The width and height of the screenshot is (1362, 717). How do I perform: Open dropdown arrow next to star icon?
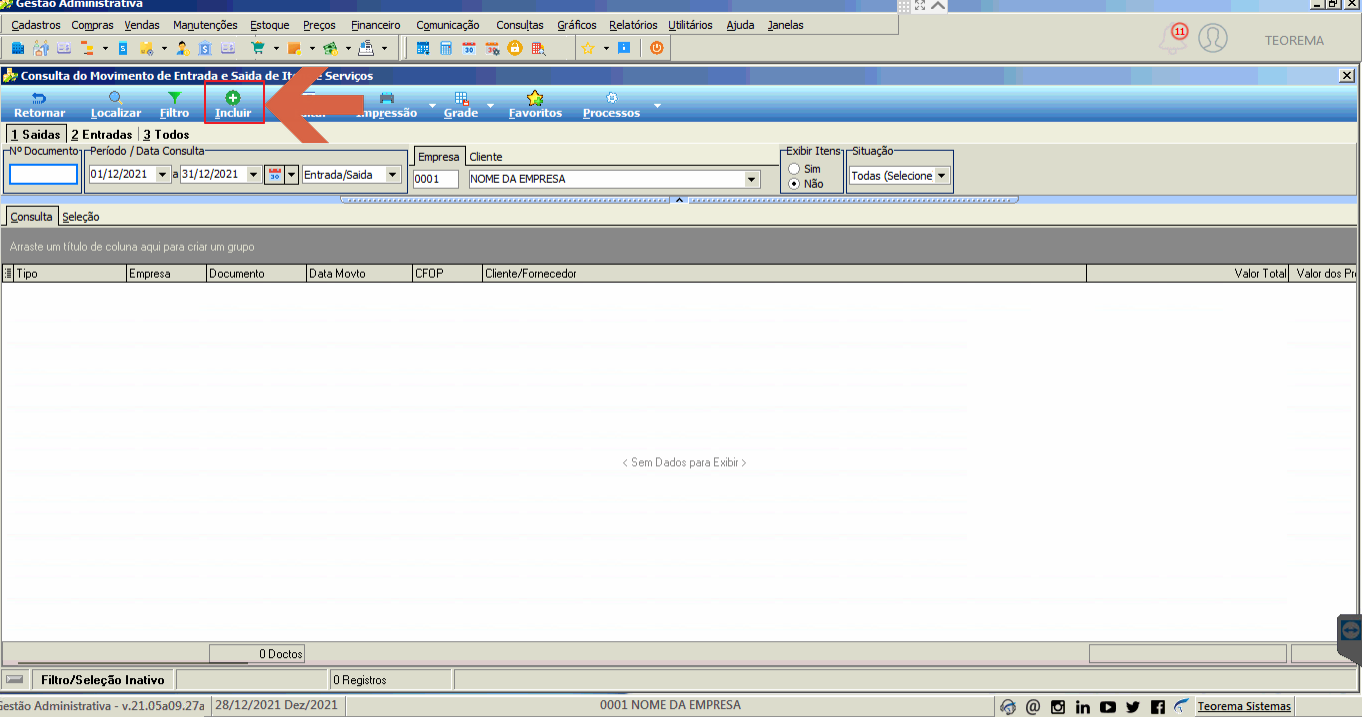click(605, 47)
